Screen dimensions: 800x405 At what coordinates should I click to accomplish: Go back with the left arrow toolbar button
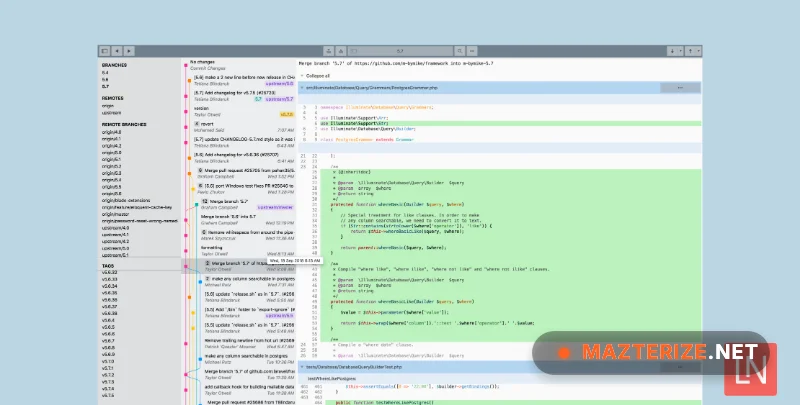tap(117, 51)
